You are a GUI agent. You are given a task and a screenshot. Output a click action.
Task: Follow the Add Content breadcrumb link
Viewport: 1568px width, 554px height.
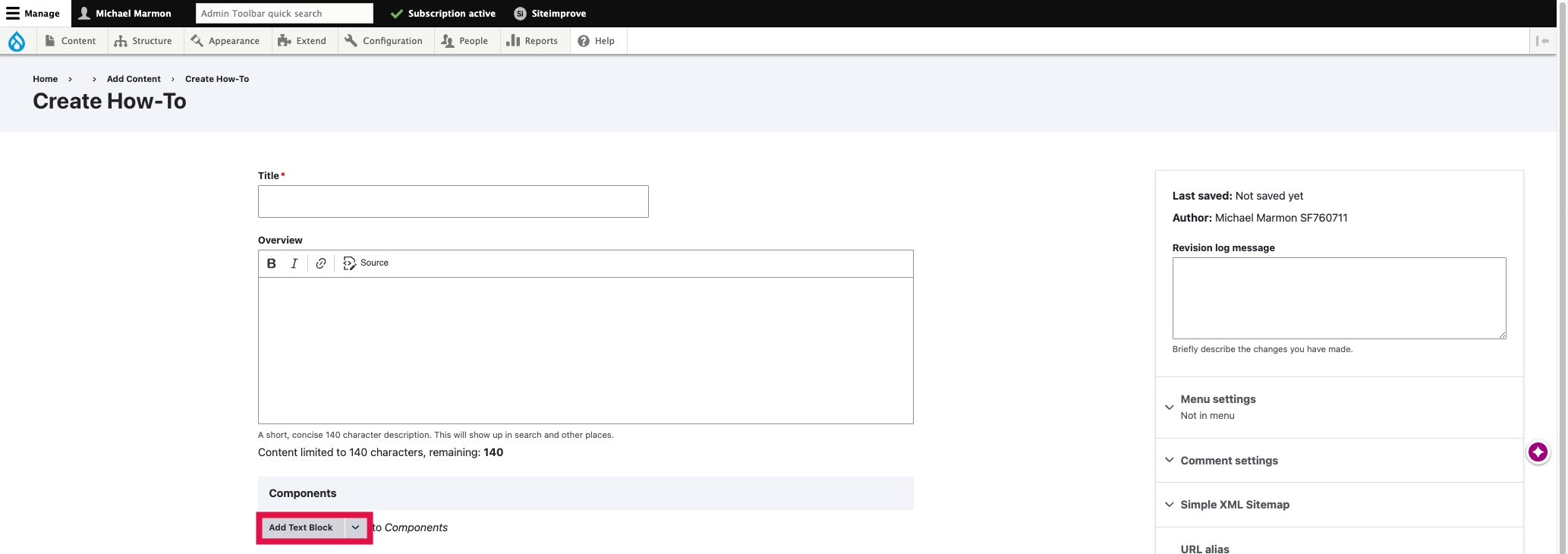(x=134, y=79)
